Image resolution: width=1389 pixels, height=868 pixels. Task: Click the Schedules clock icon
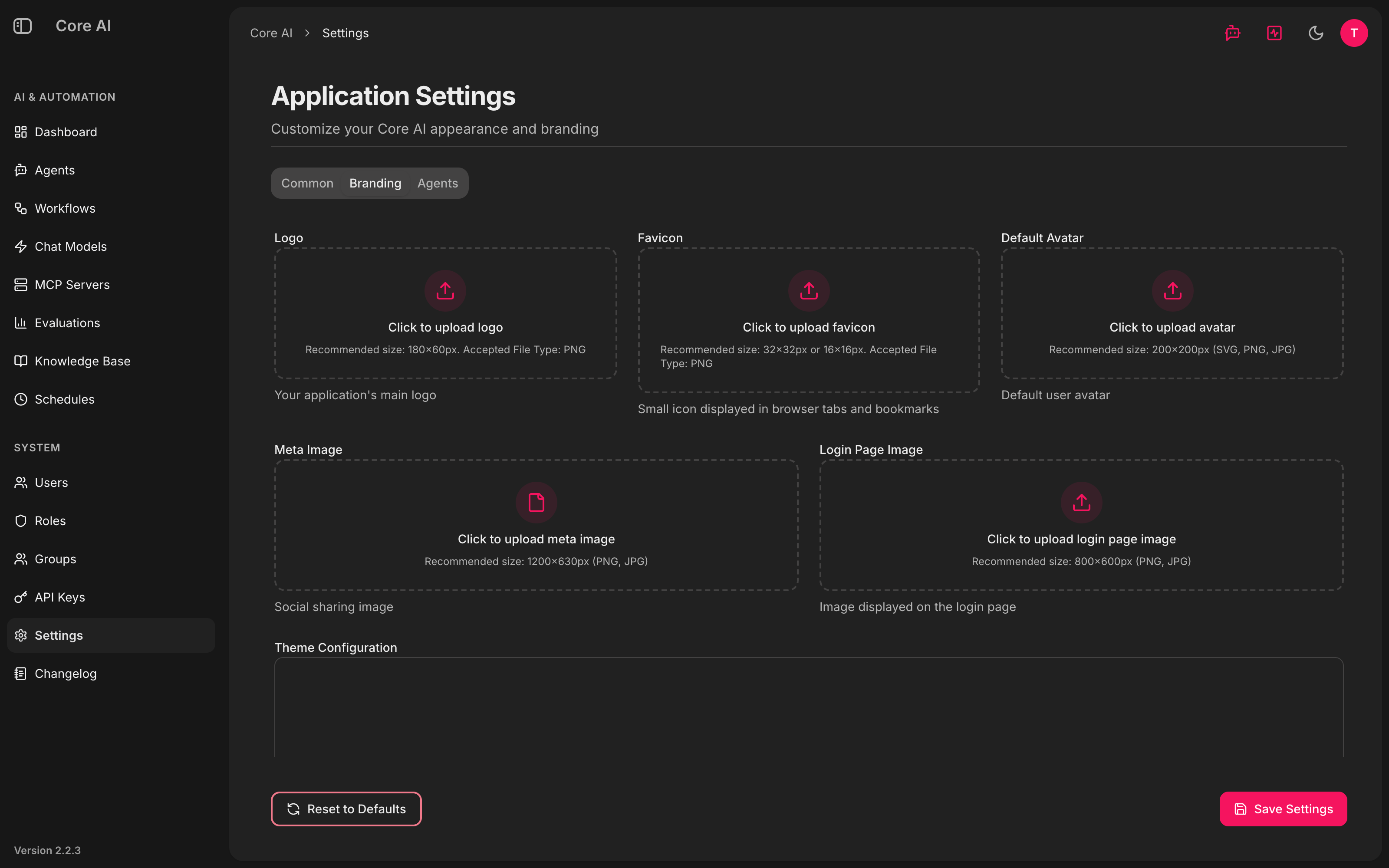pyautogui.click(x=21, y=399)
